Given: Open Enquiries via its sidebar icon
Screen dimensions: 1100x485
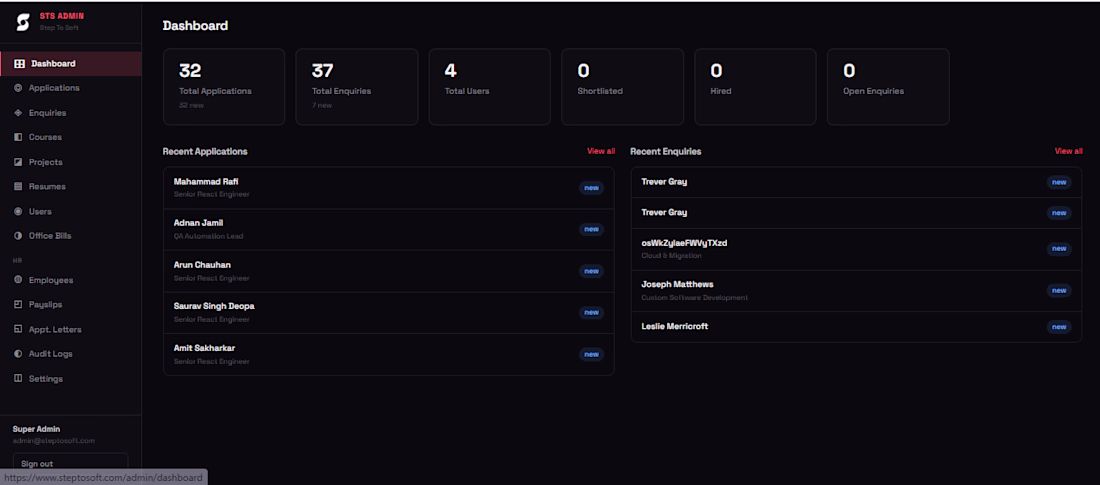Looking at the screenshot, I should [x=18, y=112].
